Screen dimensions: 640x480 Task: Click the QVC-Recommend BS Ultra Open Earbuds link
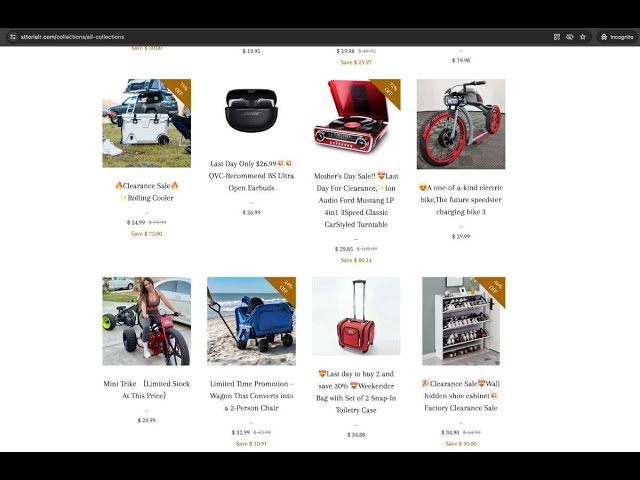[x=251, y=182]
